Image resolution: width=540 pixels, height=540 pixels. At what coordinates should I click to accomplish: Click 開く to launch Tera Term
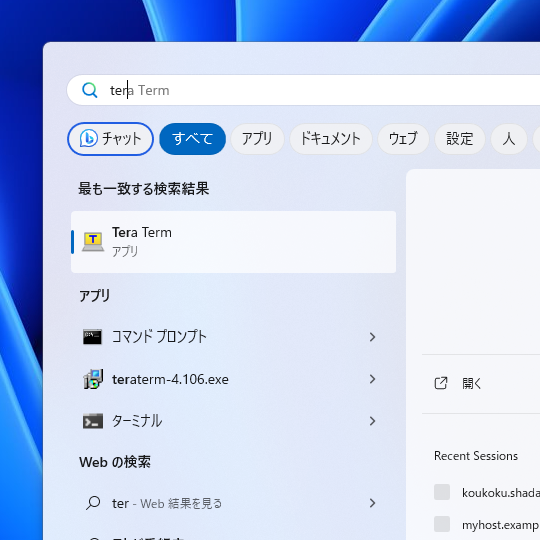coord(471,383)
